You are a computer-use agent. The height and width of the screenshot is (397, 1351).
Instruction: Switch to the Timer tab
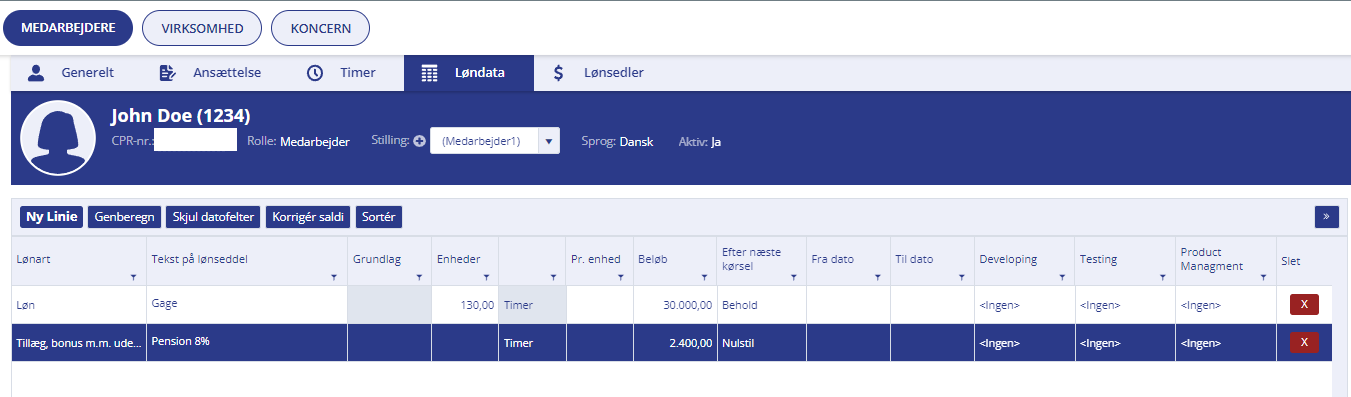(341, 73)
